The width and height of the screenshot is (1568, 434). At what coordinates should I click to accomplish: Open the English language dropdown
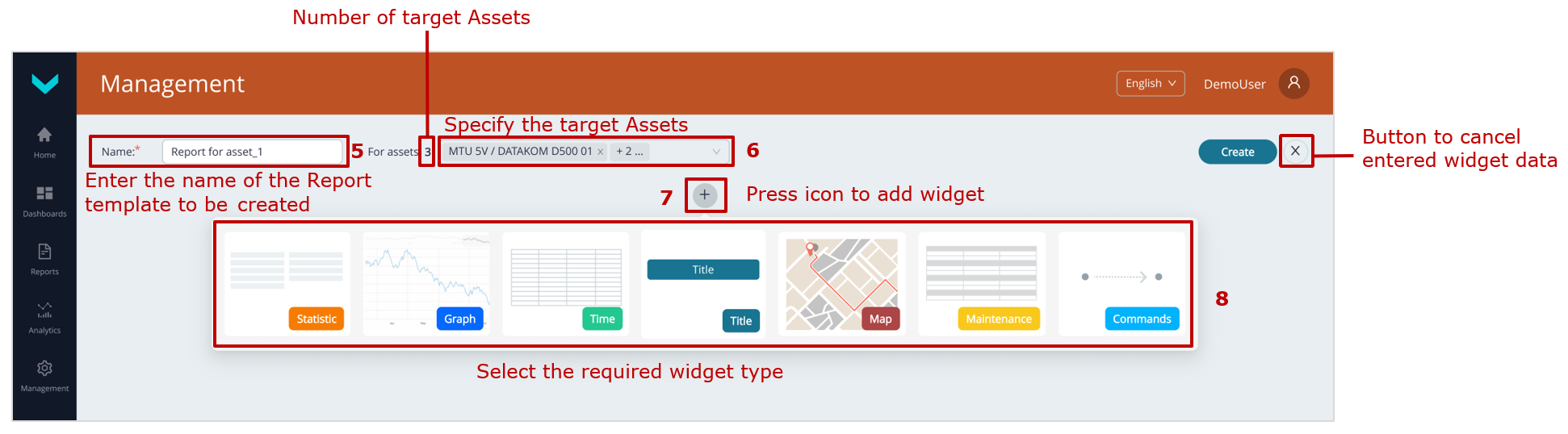(x=1150, y=83)
